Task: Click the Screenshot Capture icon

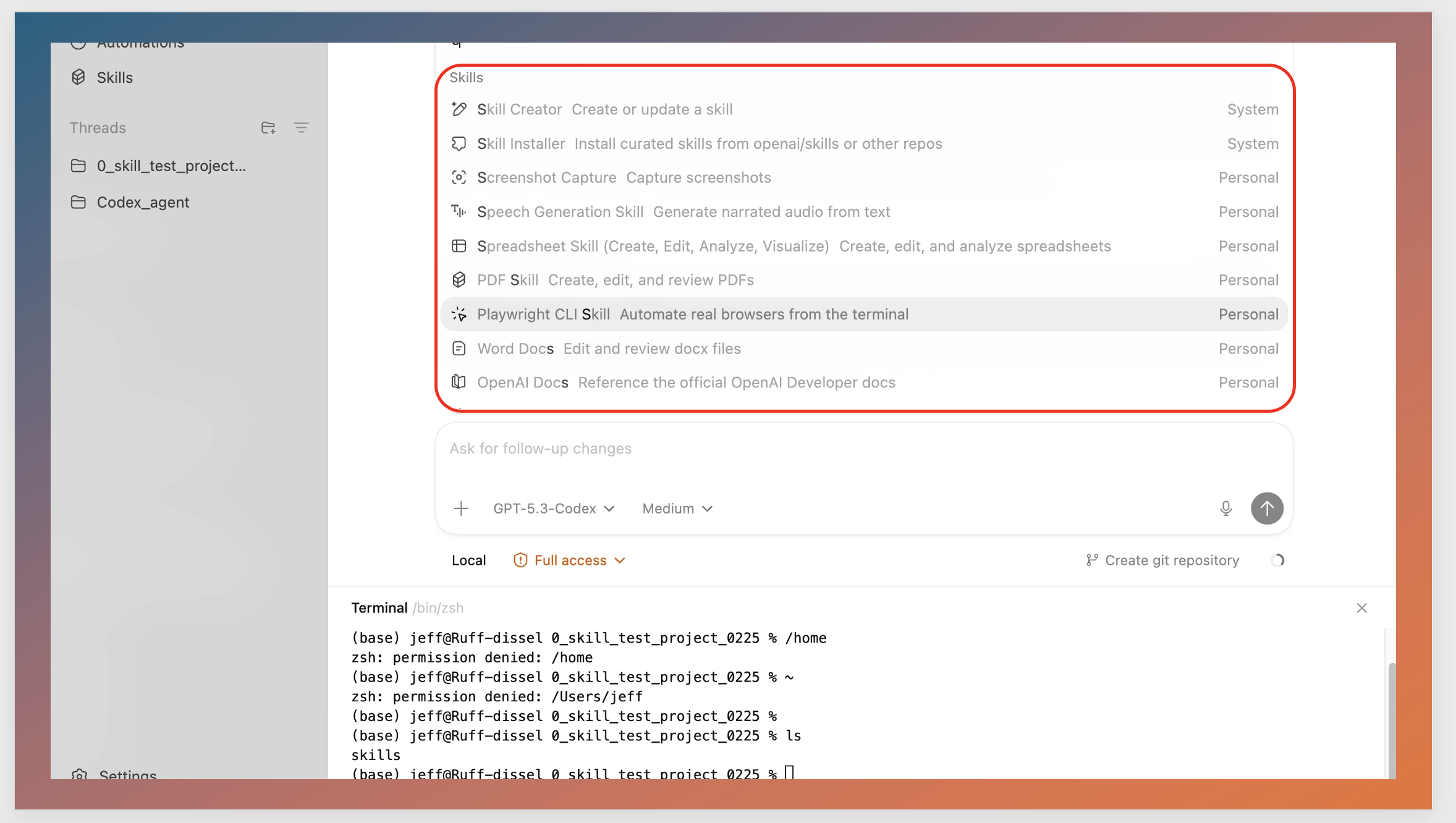Action: [459, 177]
